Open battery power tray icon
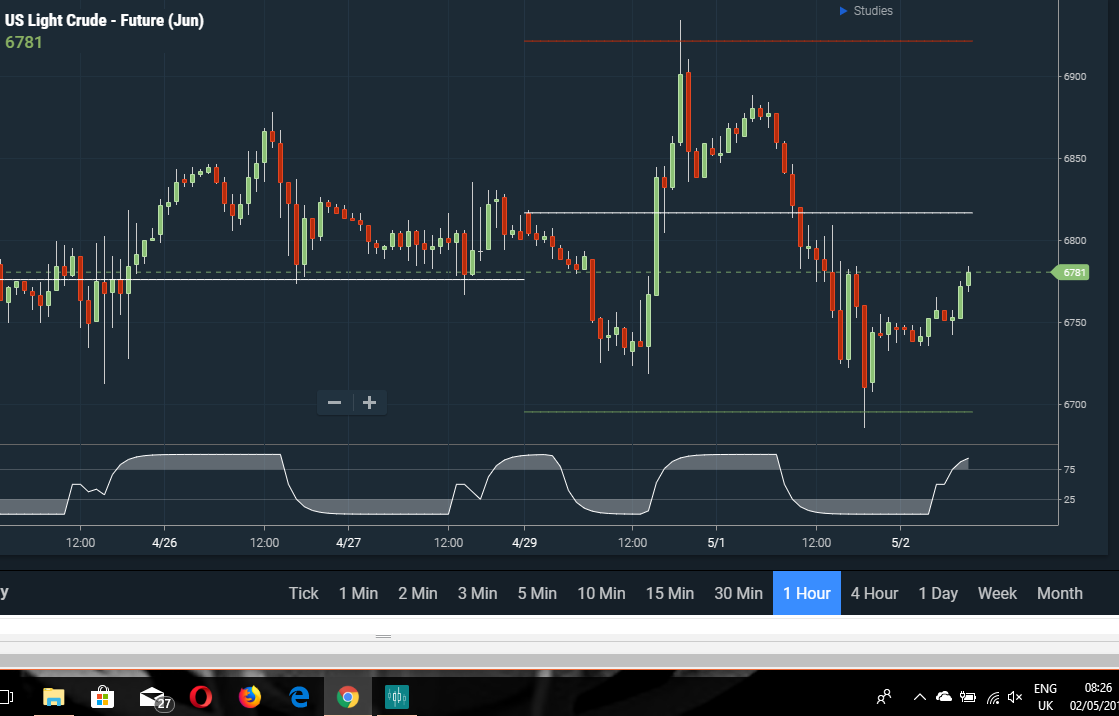 (x=968, y=697)
